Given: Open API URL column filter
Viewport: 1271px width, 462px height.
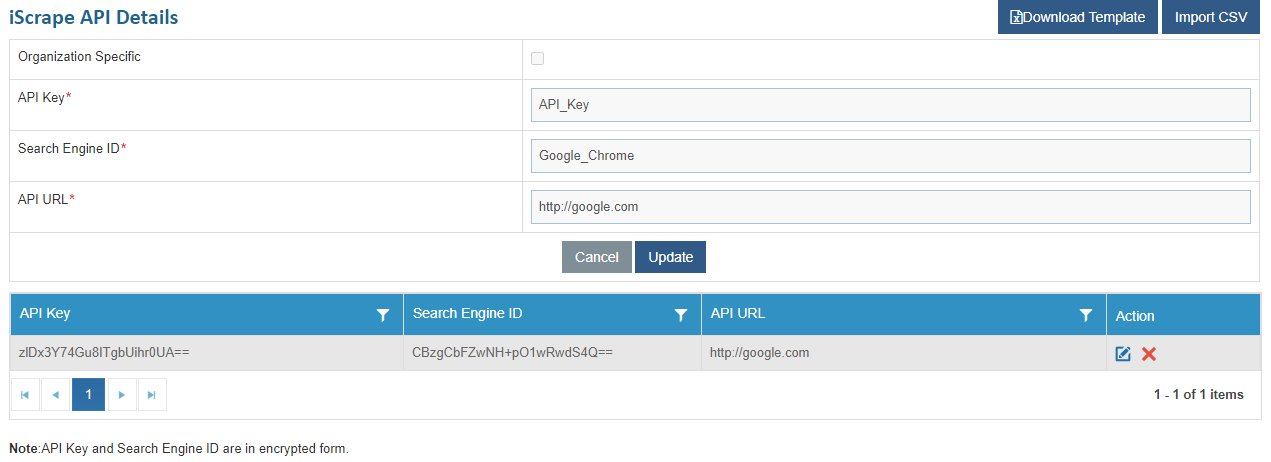Looking at the screenshot, I should click(x=1086, y=315).
